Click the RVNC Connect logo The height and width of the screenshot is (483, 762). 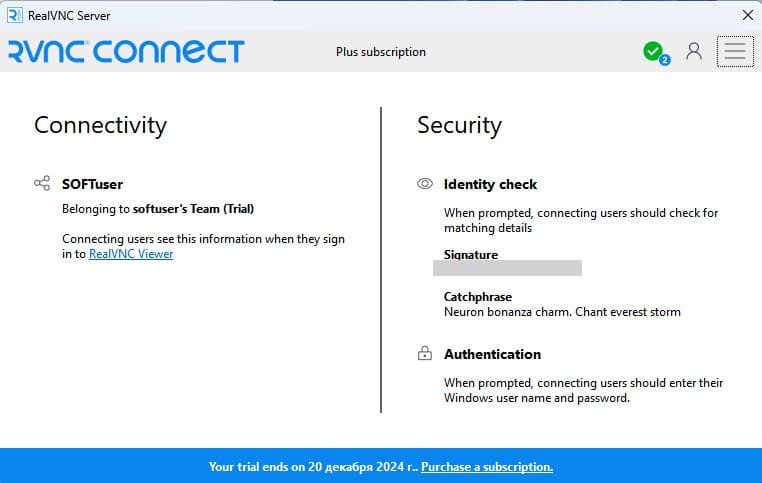[x=126, y=52]
